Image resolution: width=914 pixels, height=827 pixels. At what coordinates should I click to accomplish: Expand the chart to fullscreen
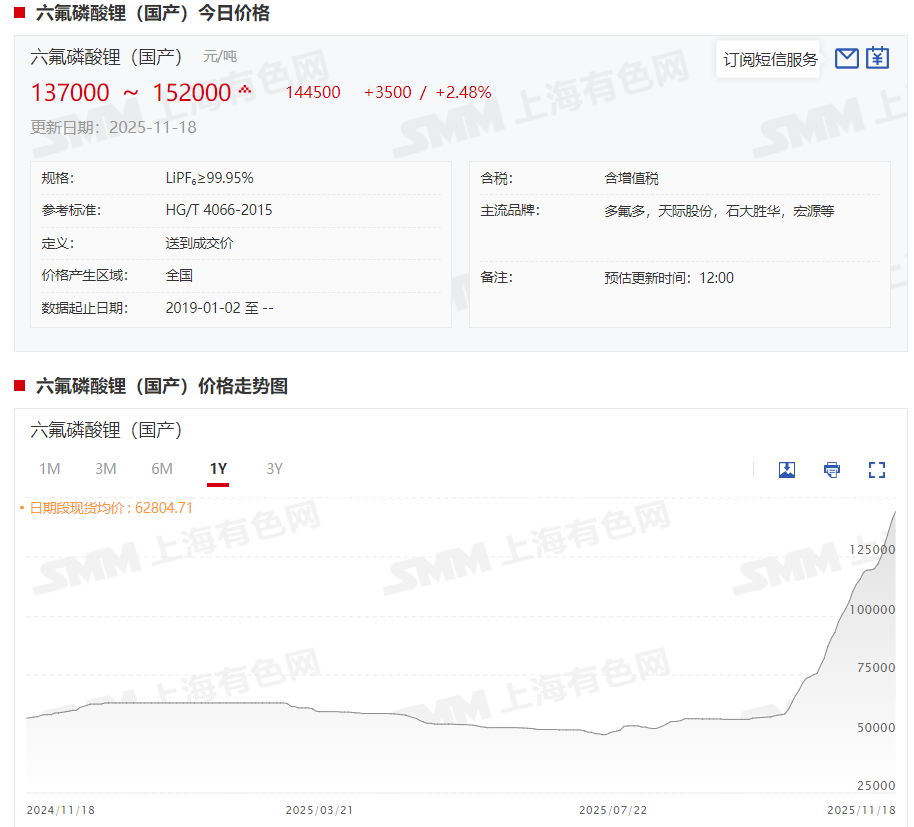(x=877, y=469)
